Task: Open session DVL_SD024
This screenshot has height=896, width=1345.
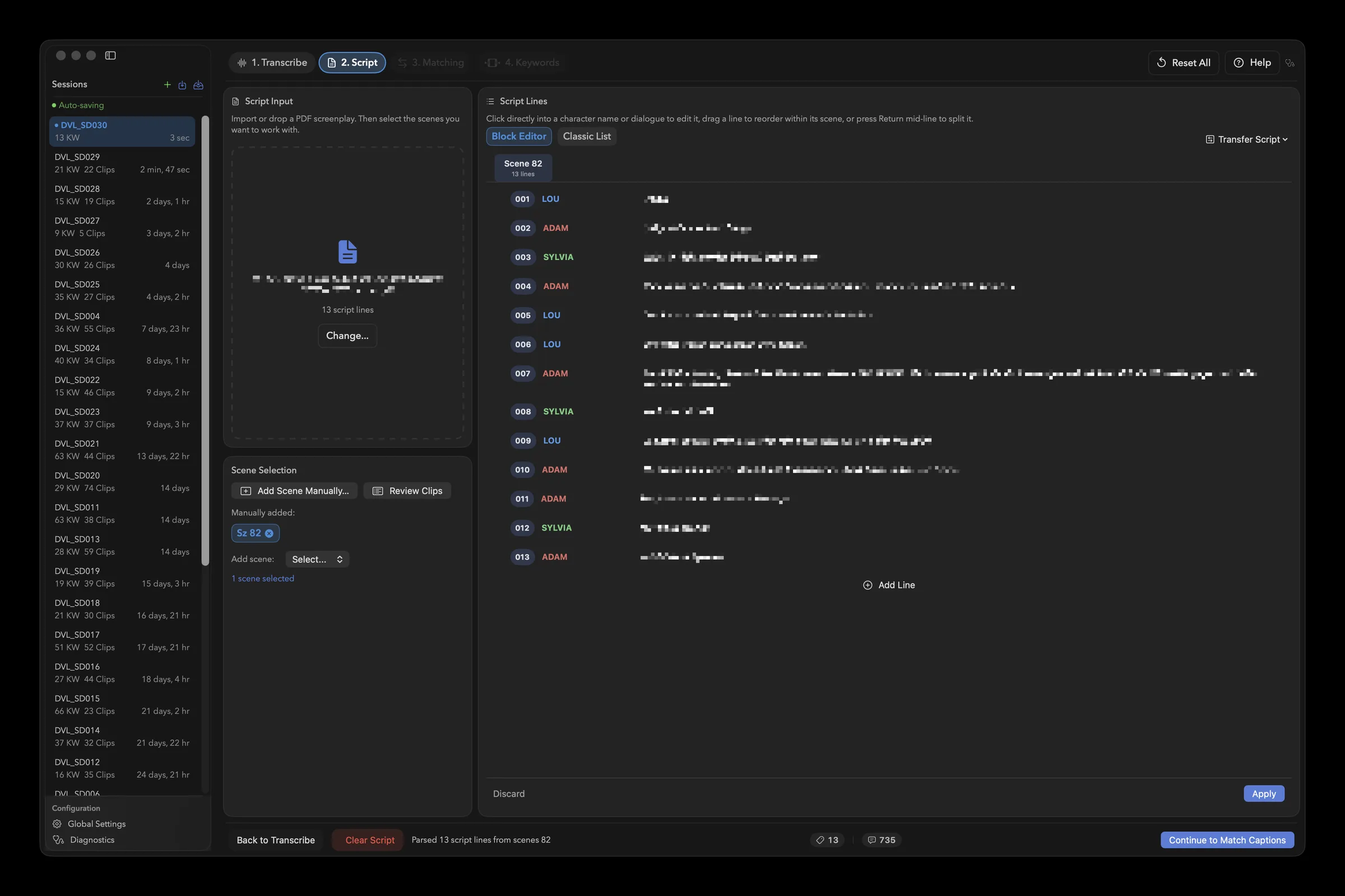Action: click(122, 354)
